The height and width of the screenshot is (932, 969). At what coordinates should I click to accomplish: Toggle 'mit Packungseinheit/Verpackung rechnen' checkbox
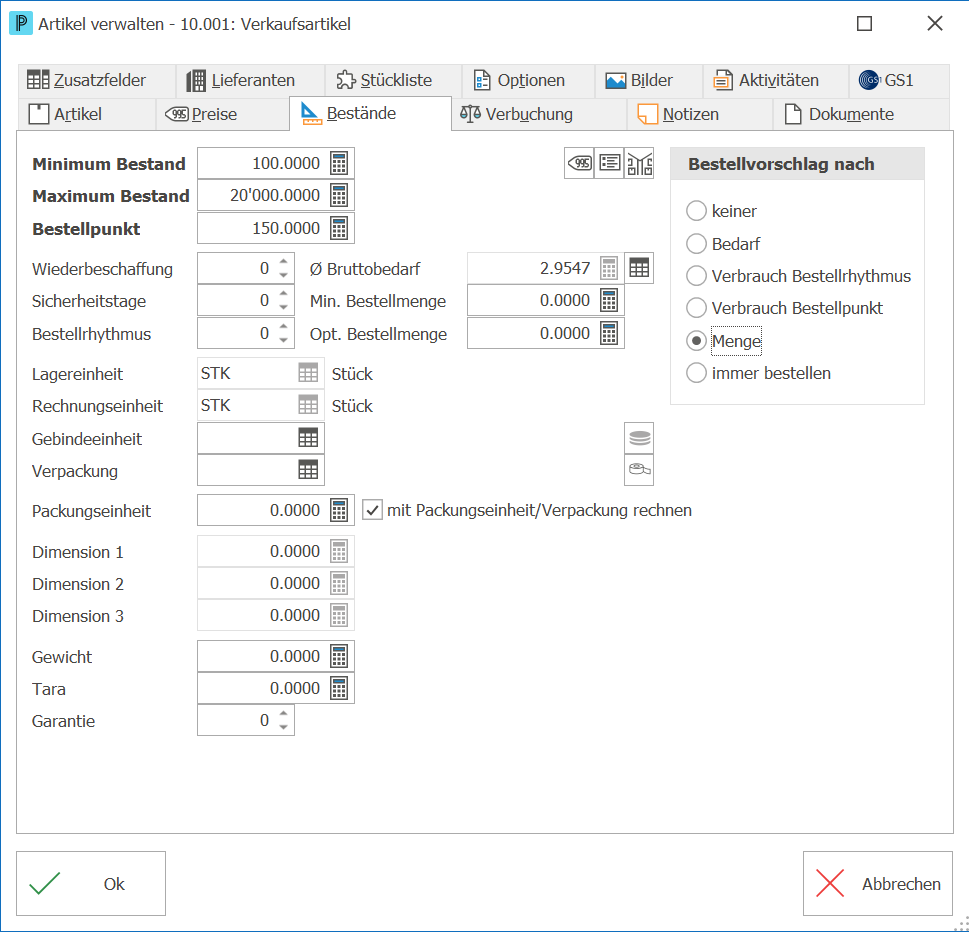click(372, 510)
